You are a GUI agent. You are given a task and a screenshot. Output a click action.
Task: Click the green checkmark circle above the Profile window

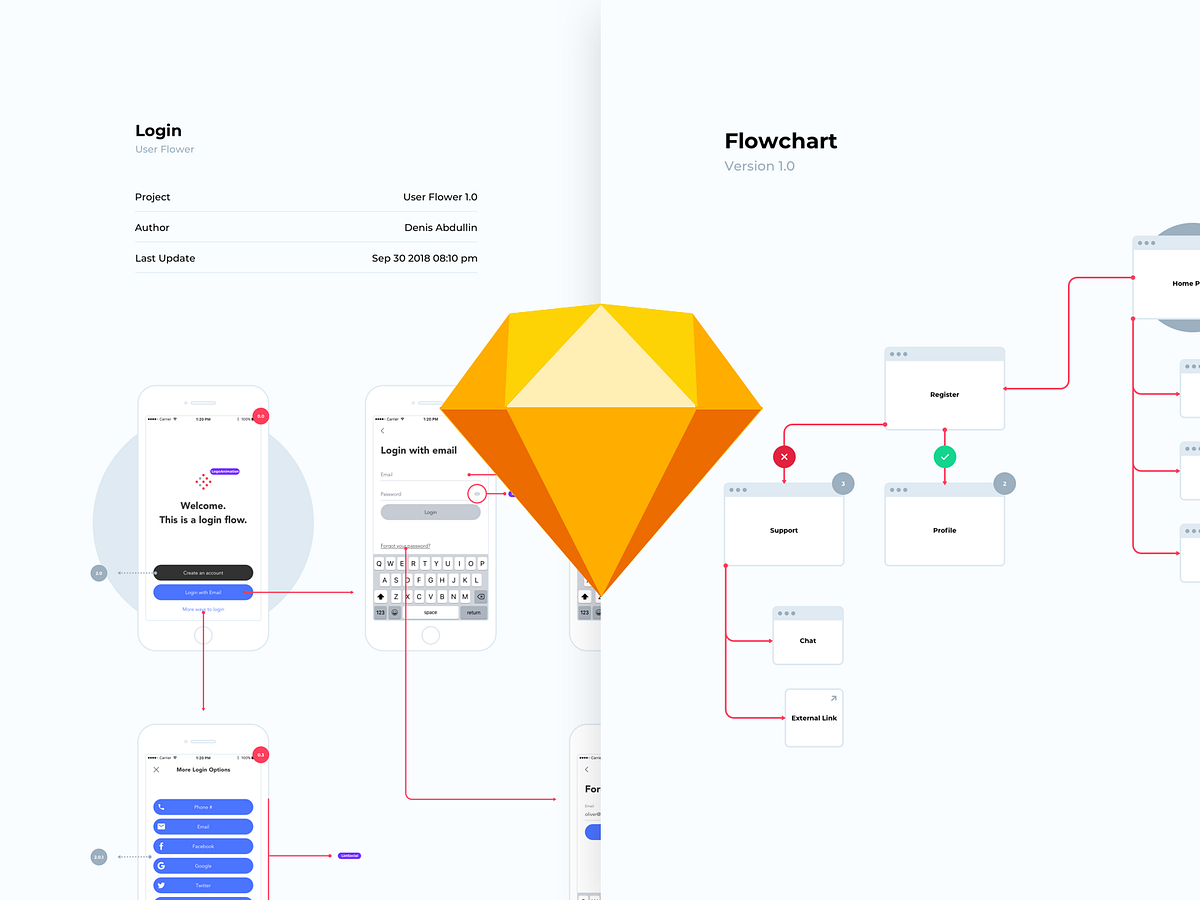click(x=944, y=456)
